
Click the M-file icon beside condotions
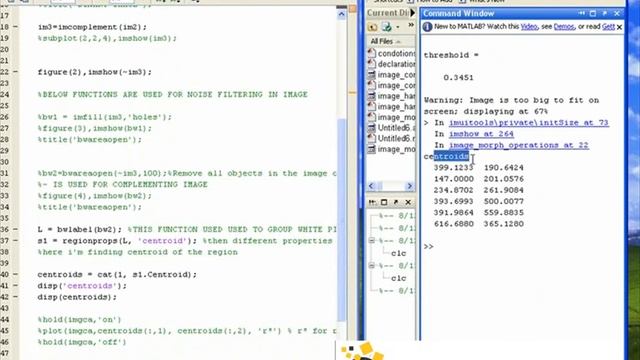(371, 53)
